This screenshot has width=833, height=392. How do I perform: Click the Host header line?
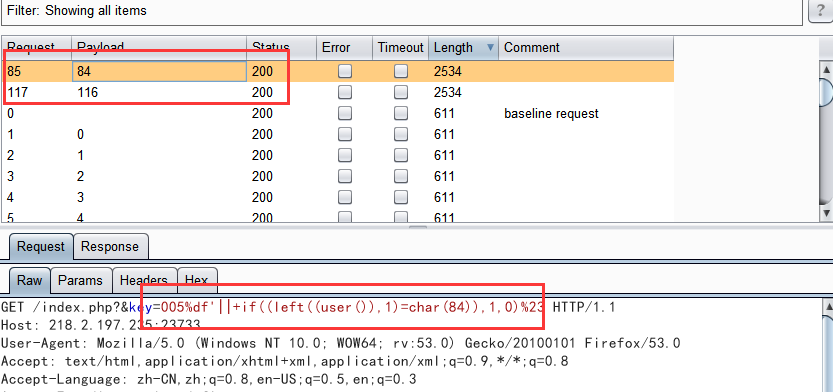(101, 325)
